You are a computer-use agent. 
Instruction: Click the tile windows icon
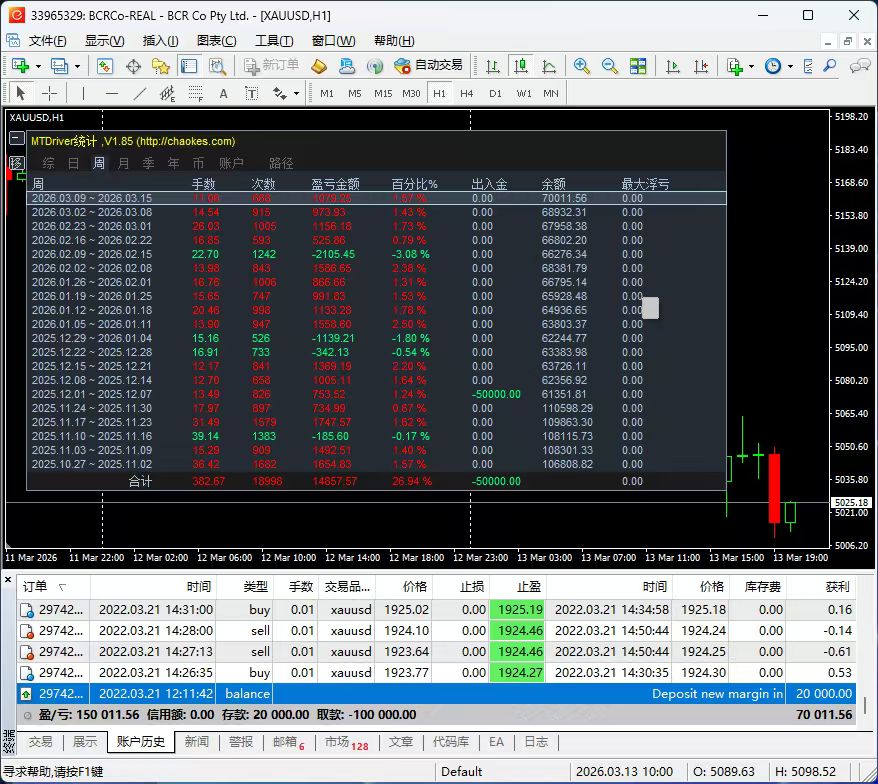[x=637, y=66]
